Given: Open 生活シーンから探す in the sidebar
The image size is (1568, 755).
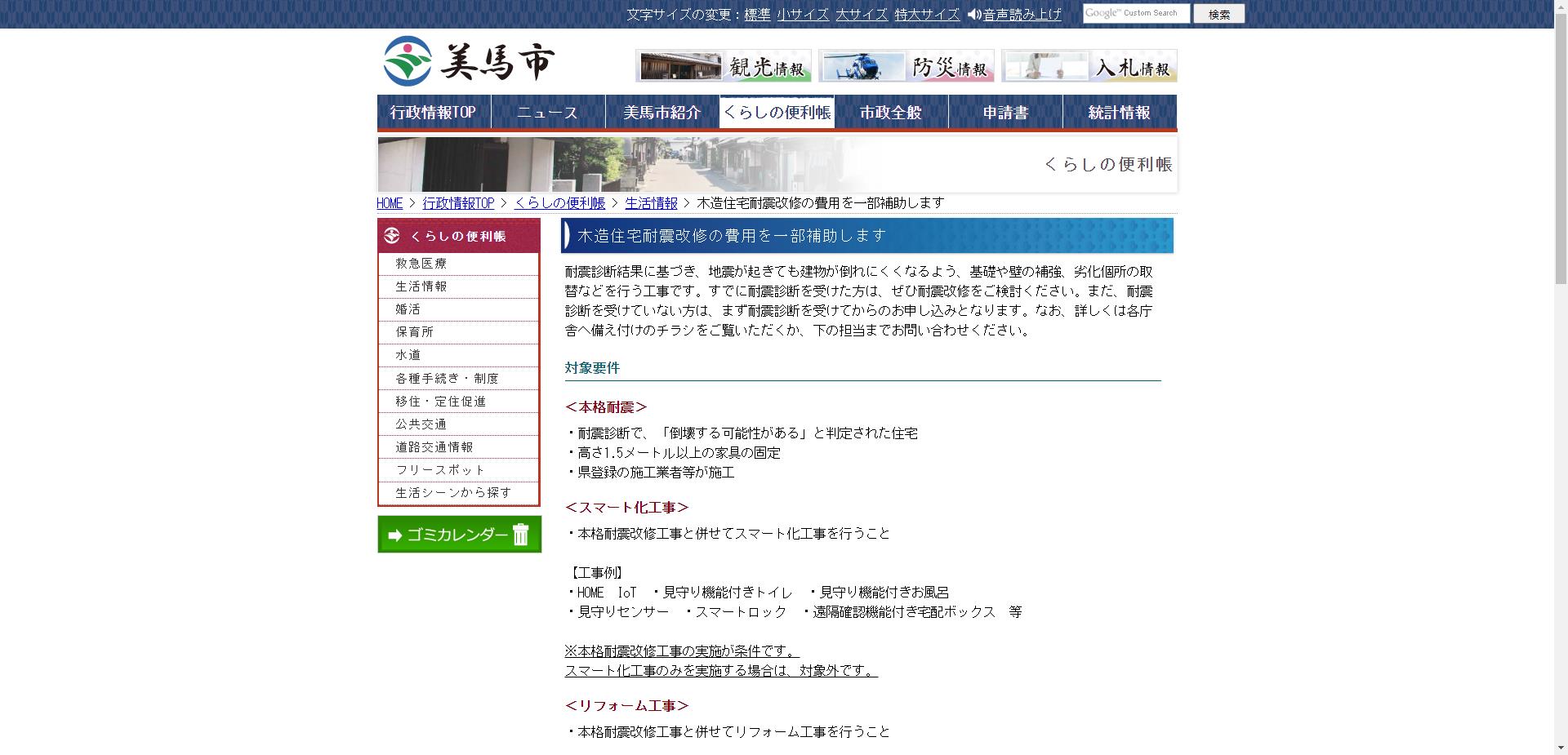Looking at the screenshot, I should [452, 493].
